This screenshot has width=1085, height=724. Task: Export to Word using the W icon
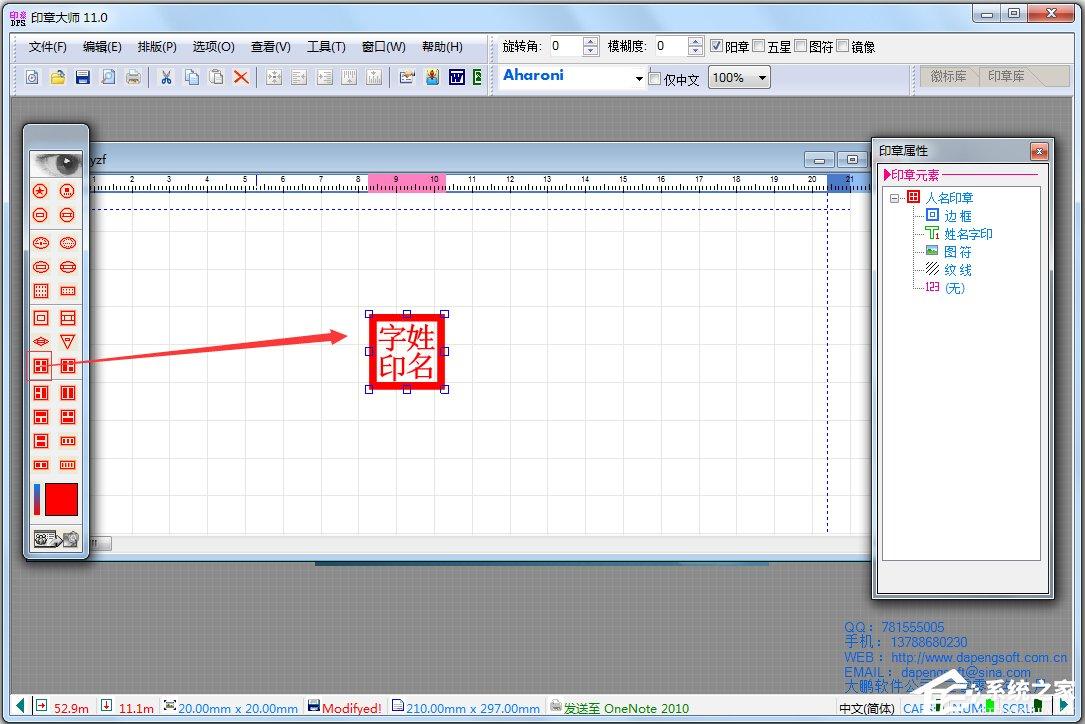457,78
